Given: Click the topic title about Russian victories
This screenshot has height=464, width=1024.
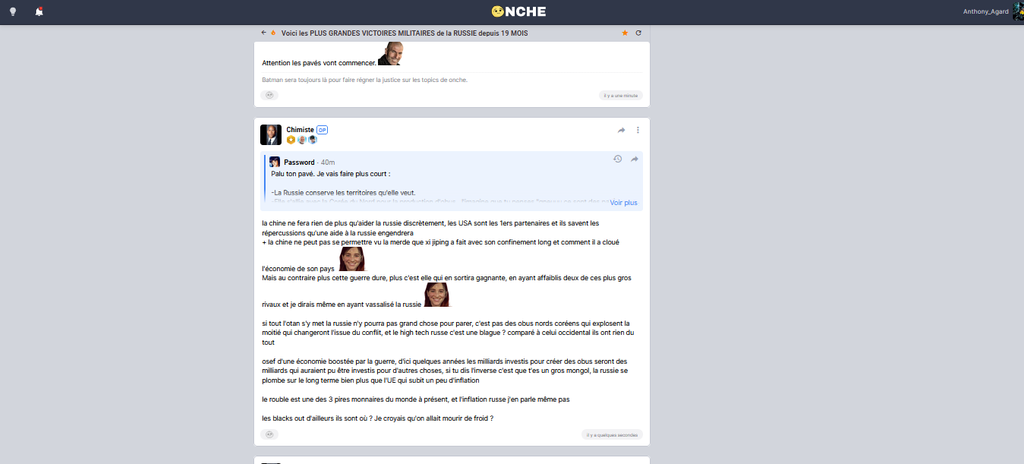Looking at the screenshot, I should coord(404,33).
